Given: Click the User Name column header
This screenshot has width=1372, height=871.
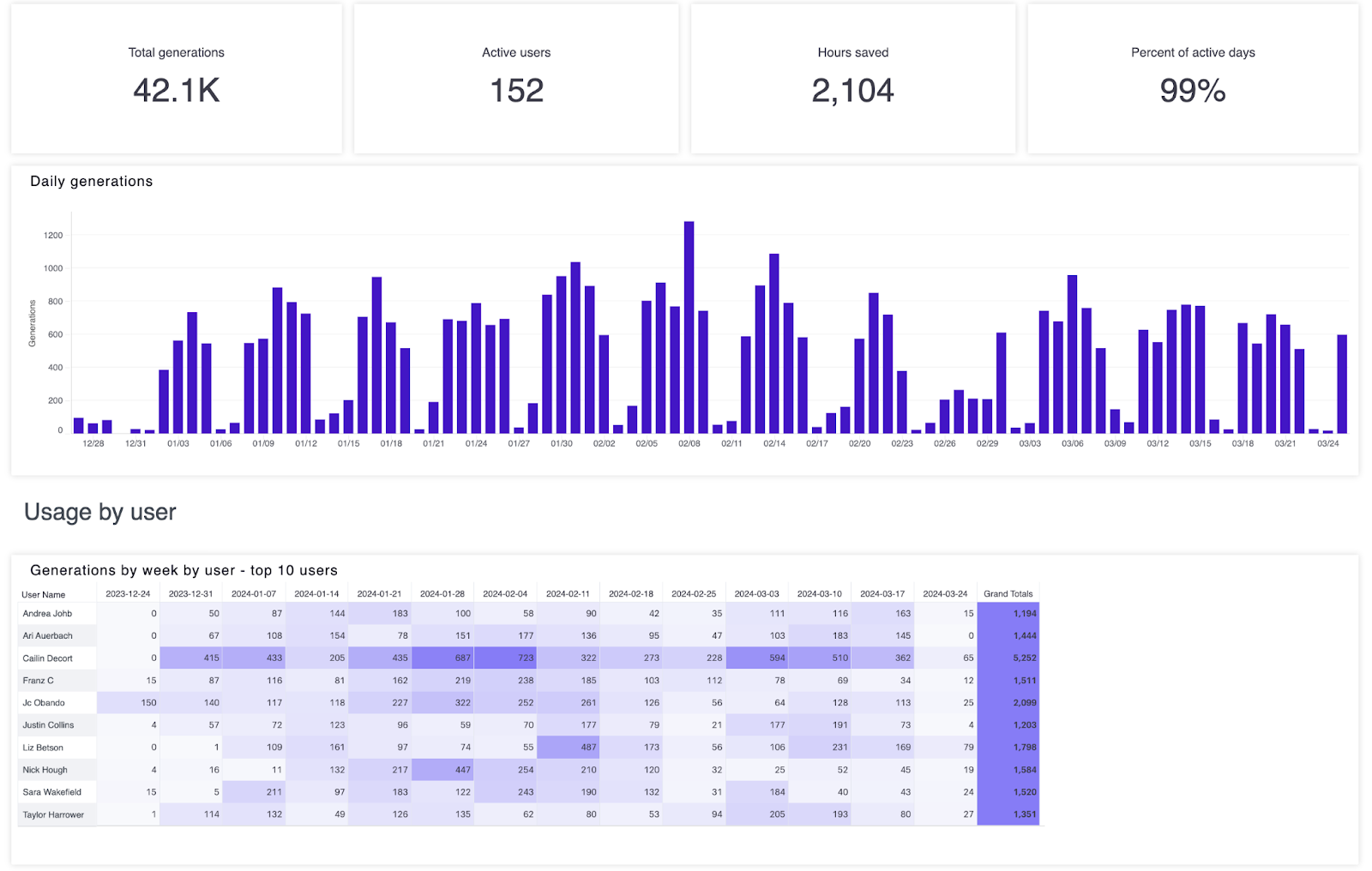Looking at the screenshot, I should coord(45,593).
